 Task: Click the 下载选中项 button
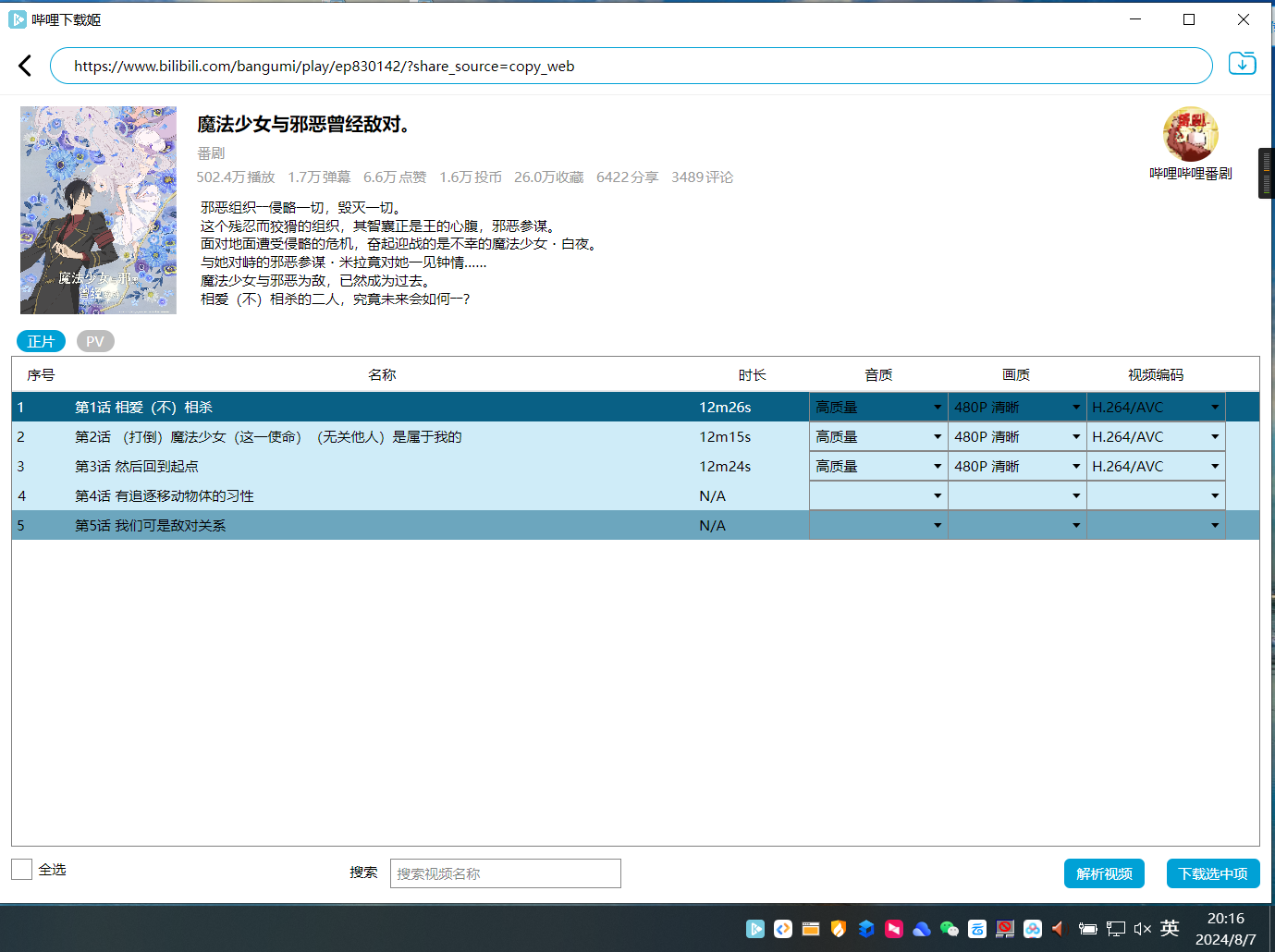1212,873
